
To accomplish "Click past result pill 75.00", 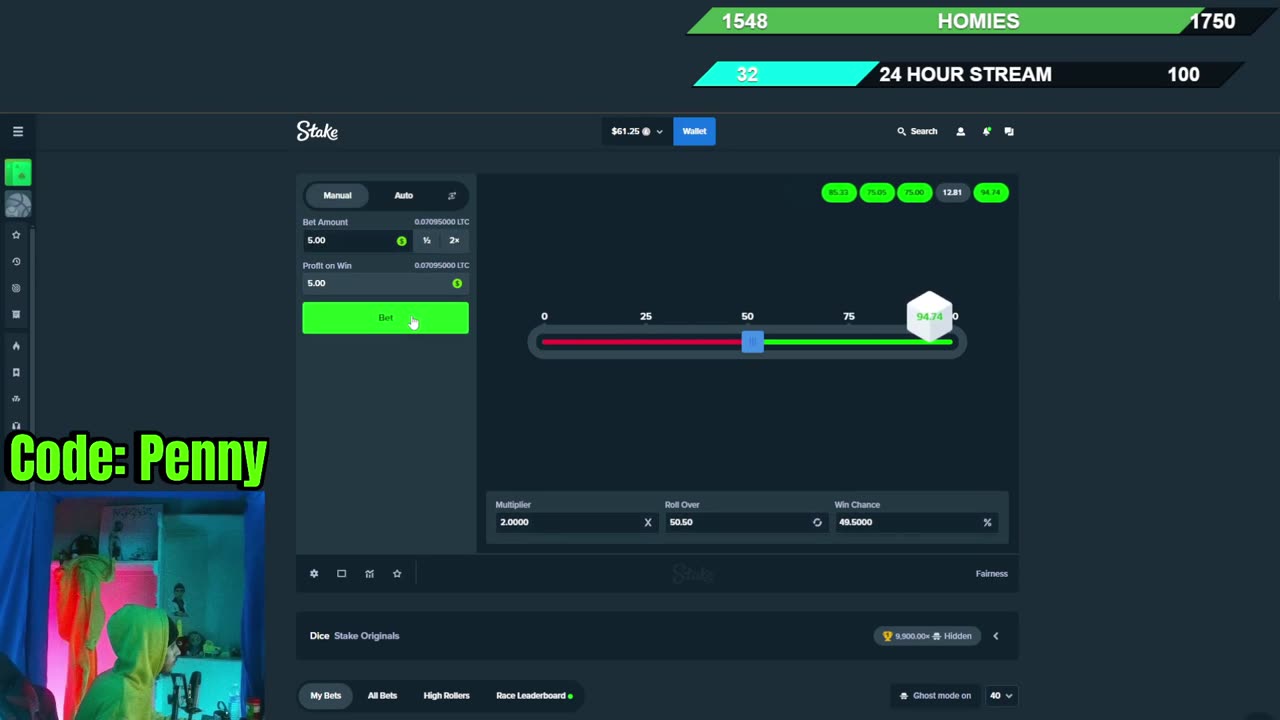I will 914,192.
